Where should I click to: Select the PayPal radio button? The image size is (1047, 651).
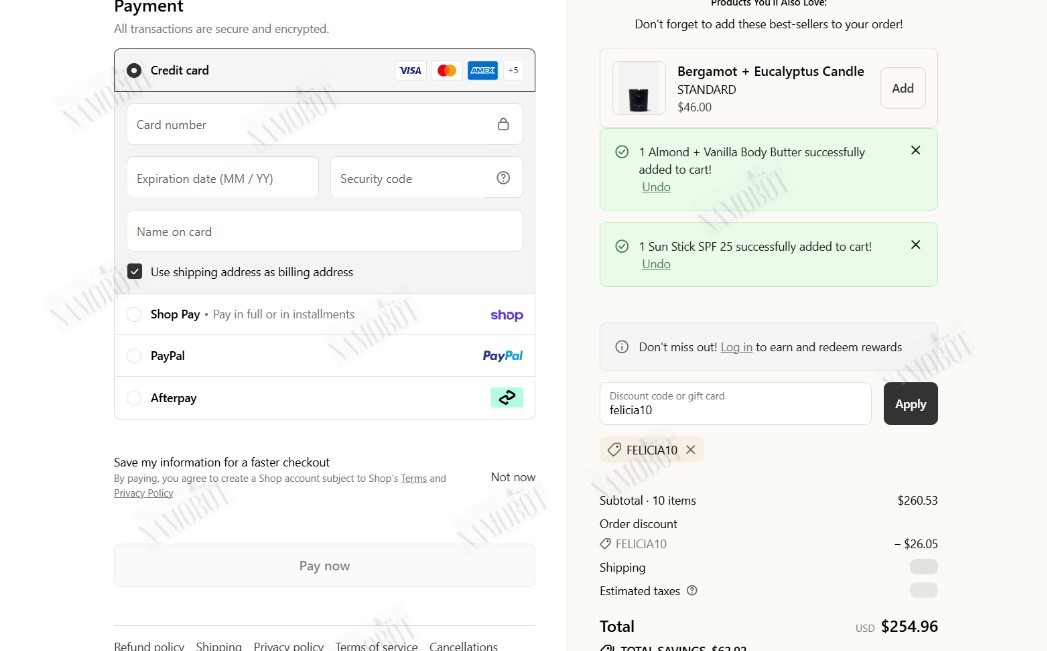tap(134, 356)
